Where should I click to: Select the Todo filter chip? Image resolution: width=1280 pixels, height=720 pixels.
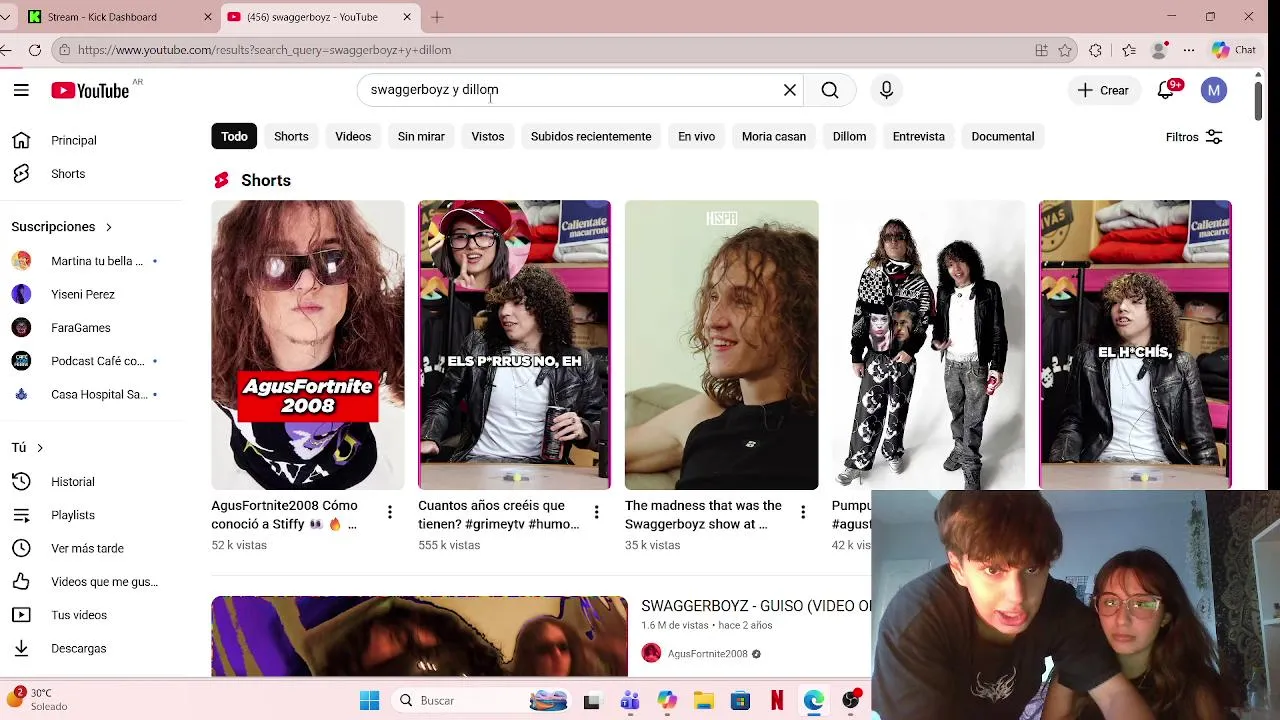pos(234,136)
